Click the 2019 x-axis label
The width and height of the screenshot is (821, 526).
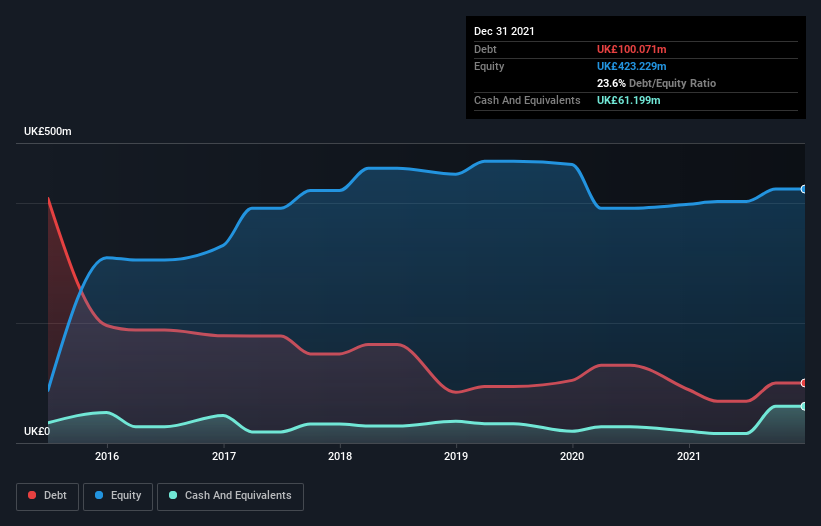(x=456, y=456)
